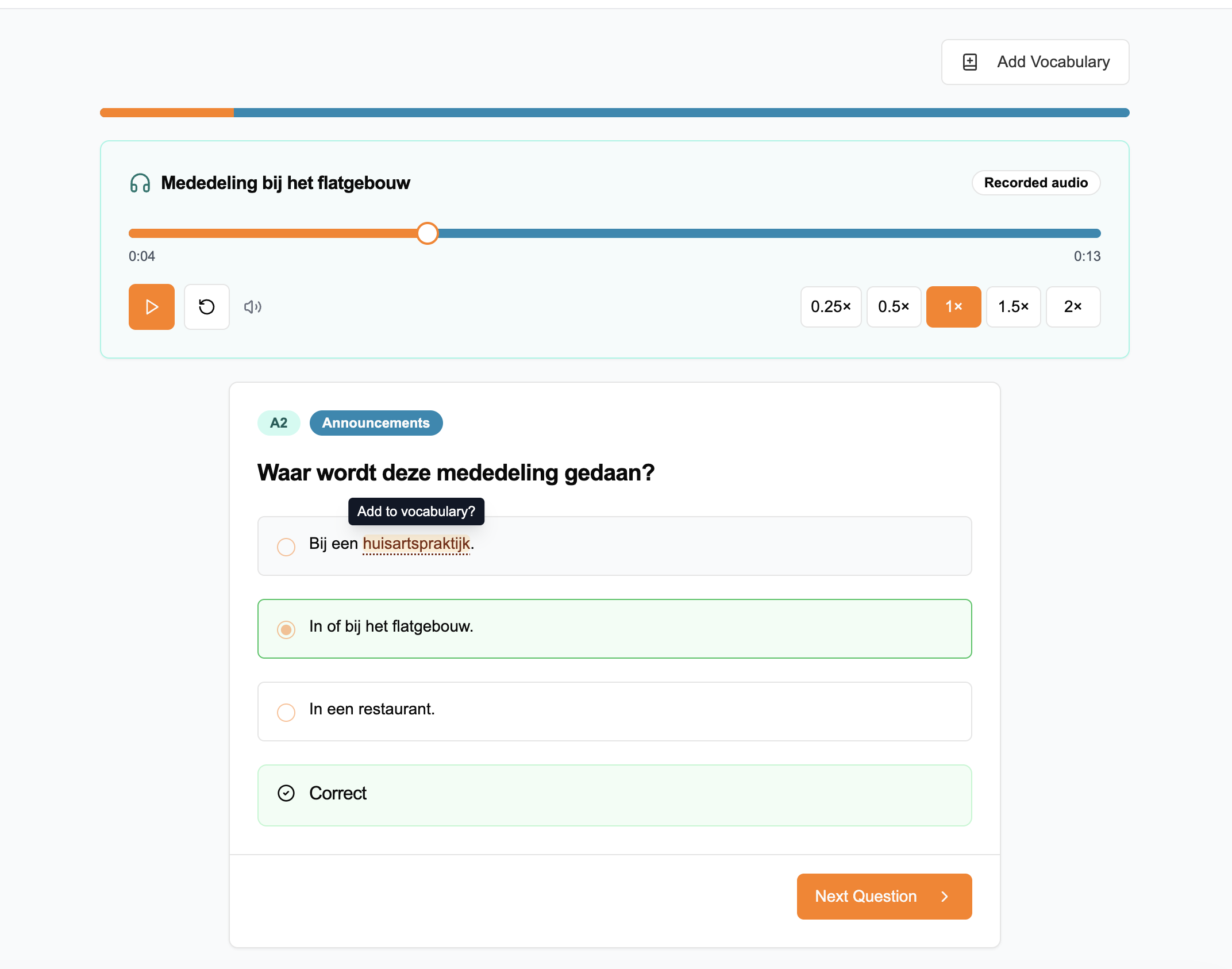Switch playback speed to 2×
This screenshot has height=969, width=1232.
point(1073,307)
